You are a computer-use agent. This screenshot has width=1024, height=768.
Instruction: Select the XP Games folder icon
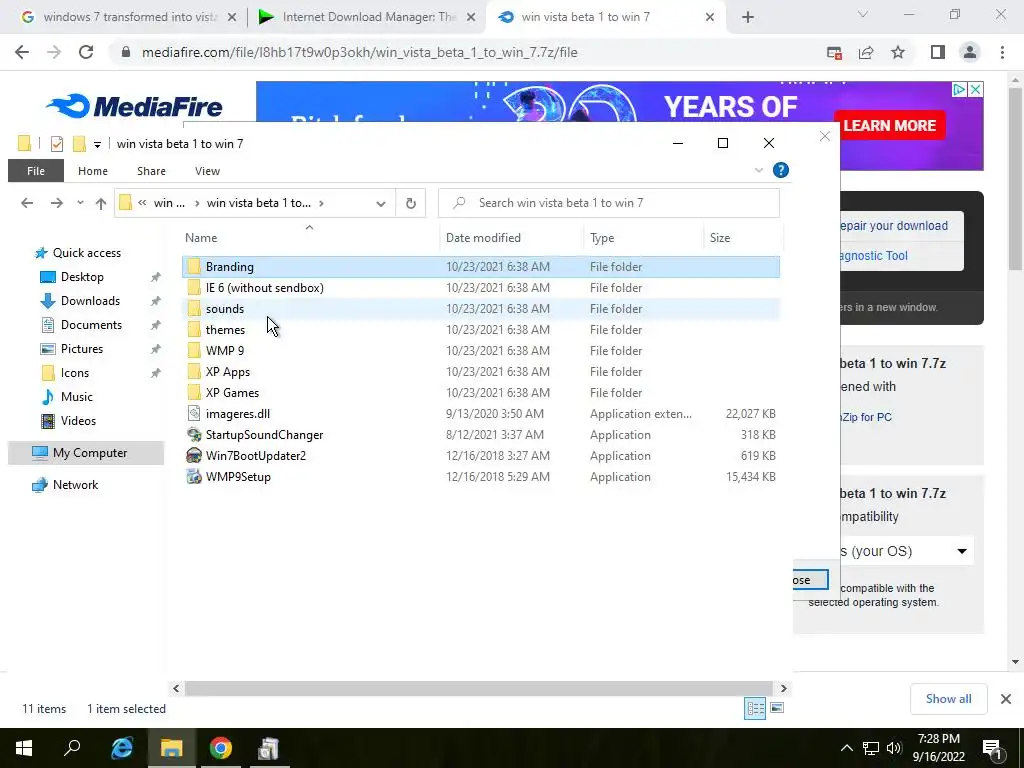point(194,392)
